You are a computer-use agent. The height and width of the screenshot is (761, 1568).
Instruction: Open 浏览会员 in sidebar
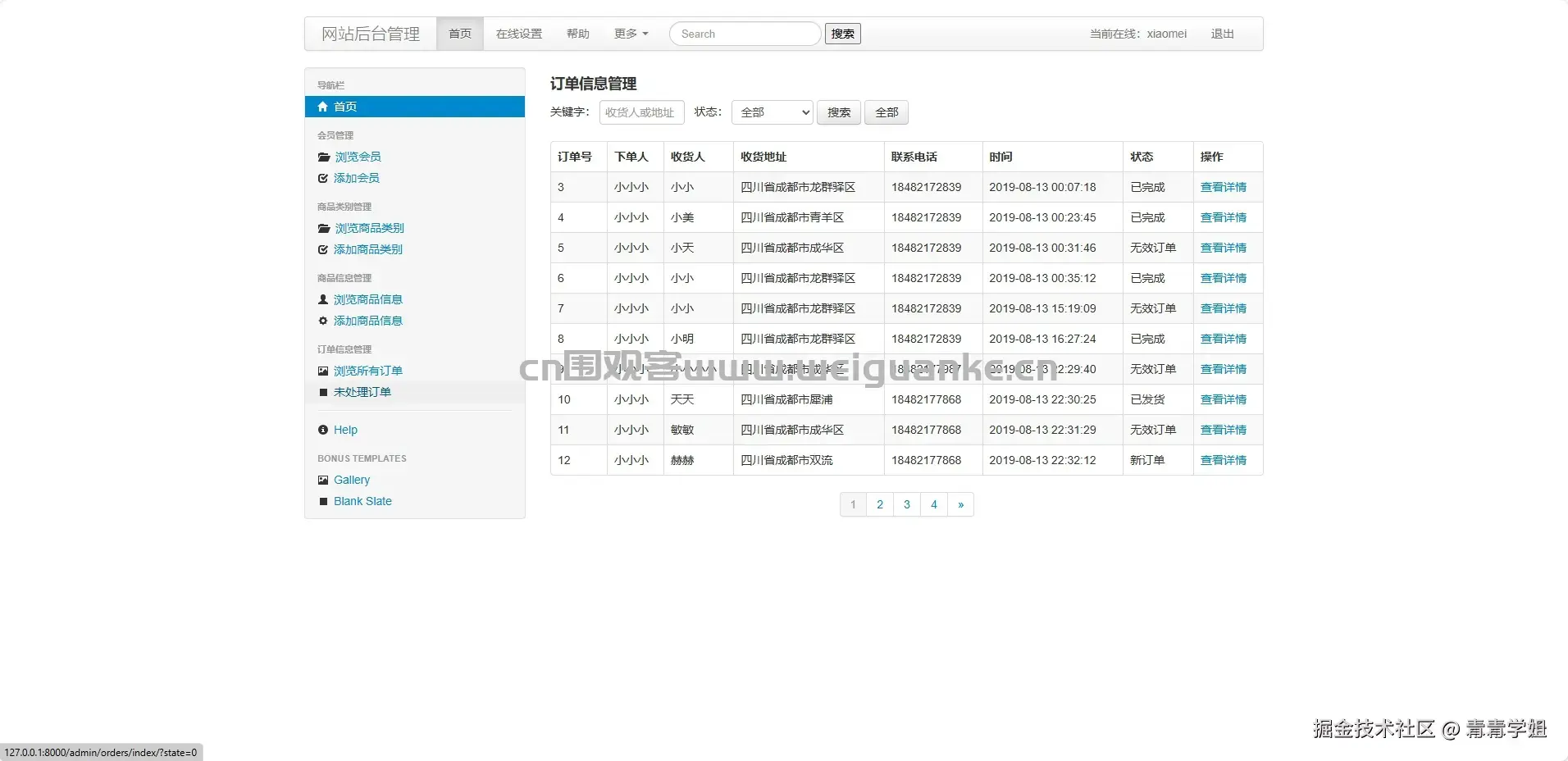tap(358, 157)
